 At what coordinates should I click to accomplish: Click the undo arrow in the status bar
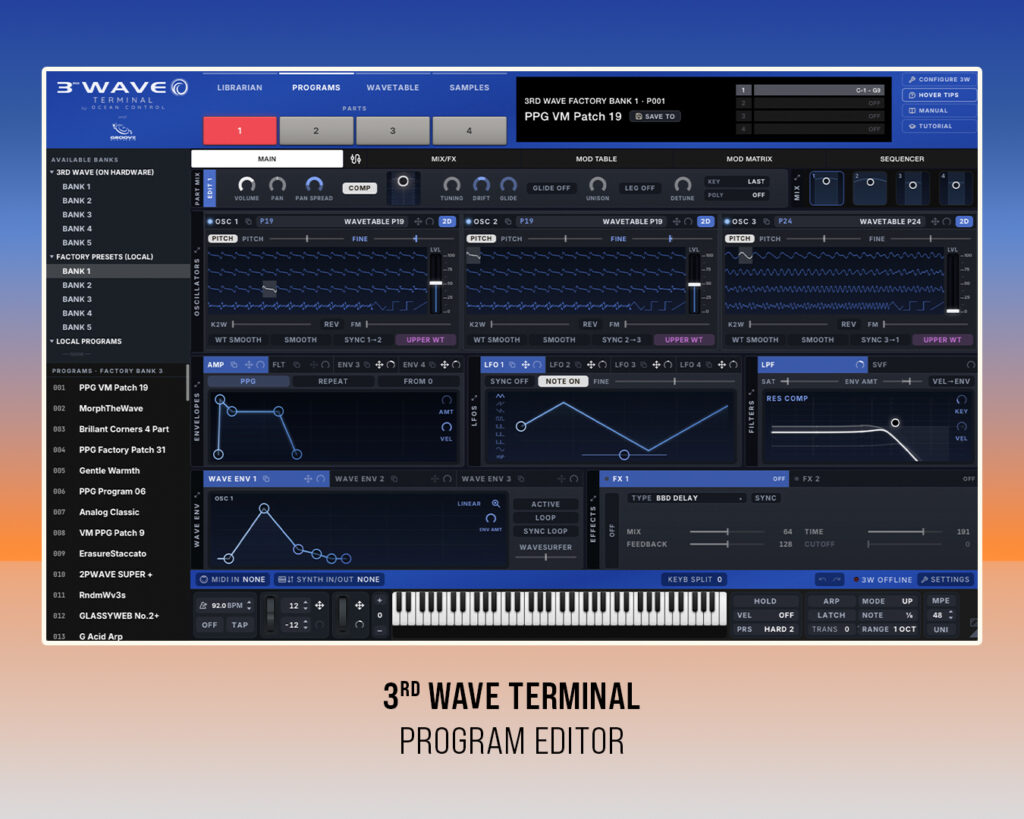point(822,579)
